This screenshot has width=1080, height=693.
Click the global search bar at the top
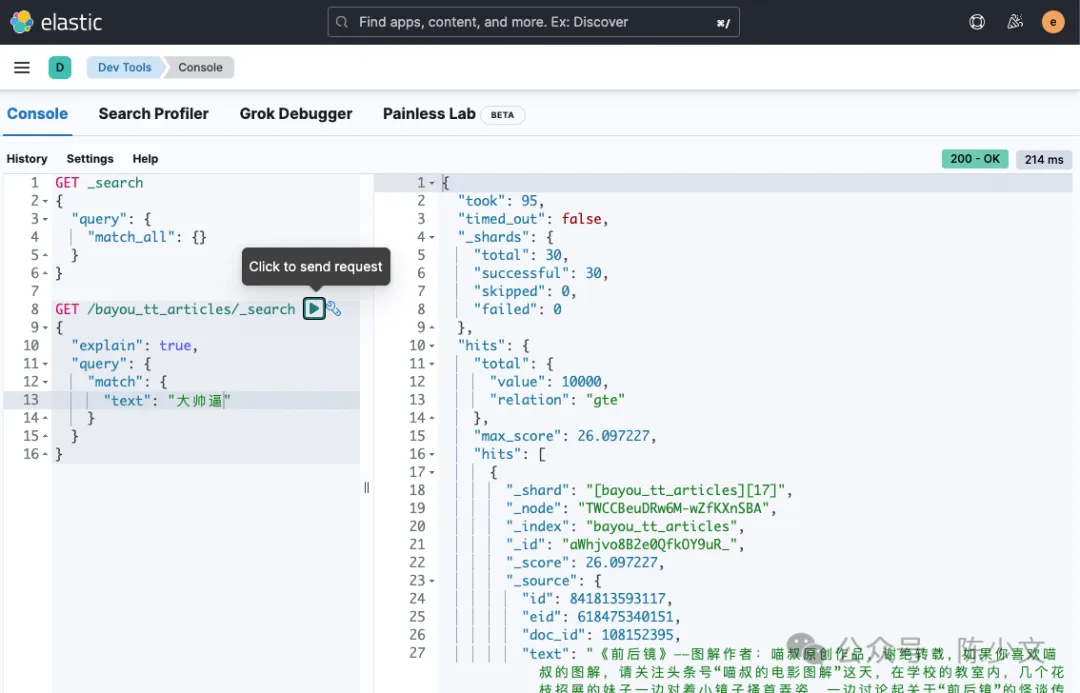point(533,21)
